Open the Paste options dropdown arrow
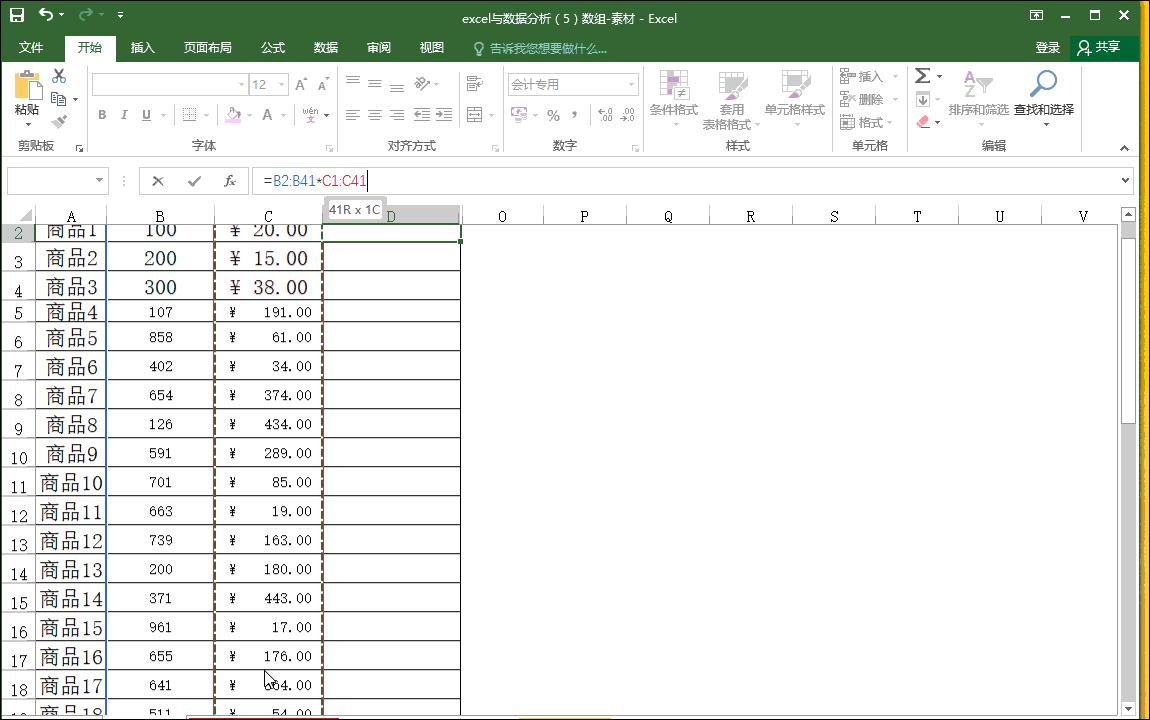1150x720 pixels. tap(28, 124)
